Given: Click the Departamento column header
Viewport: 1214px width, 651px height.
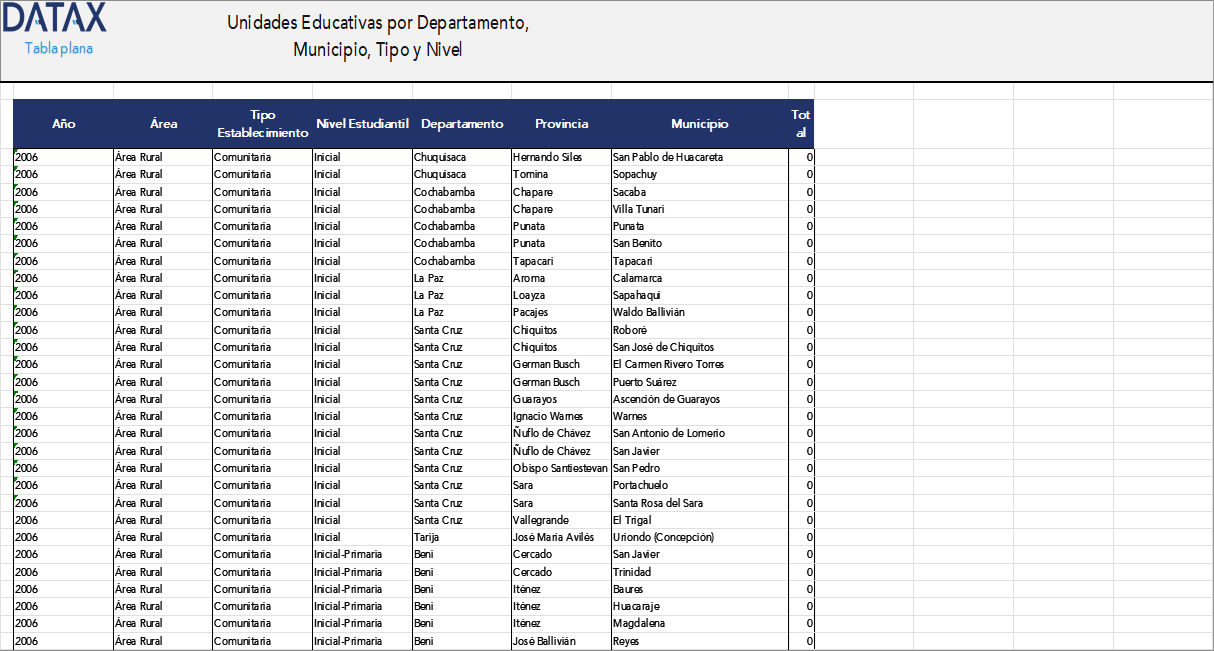Looking at the screenshot, I should pyautogui.click(x=461, y=123).
